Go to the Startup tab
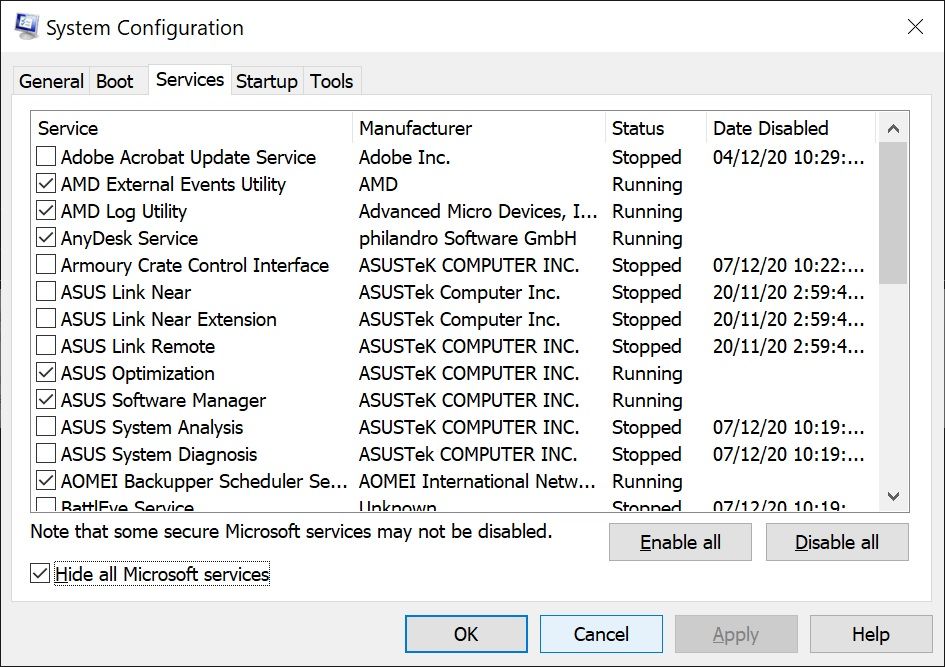The height and width of the screenshot is (667, 945). [266, 81]
